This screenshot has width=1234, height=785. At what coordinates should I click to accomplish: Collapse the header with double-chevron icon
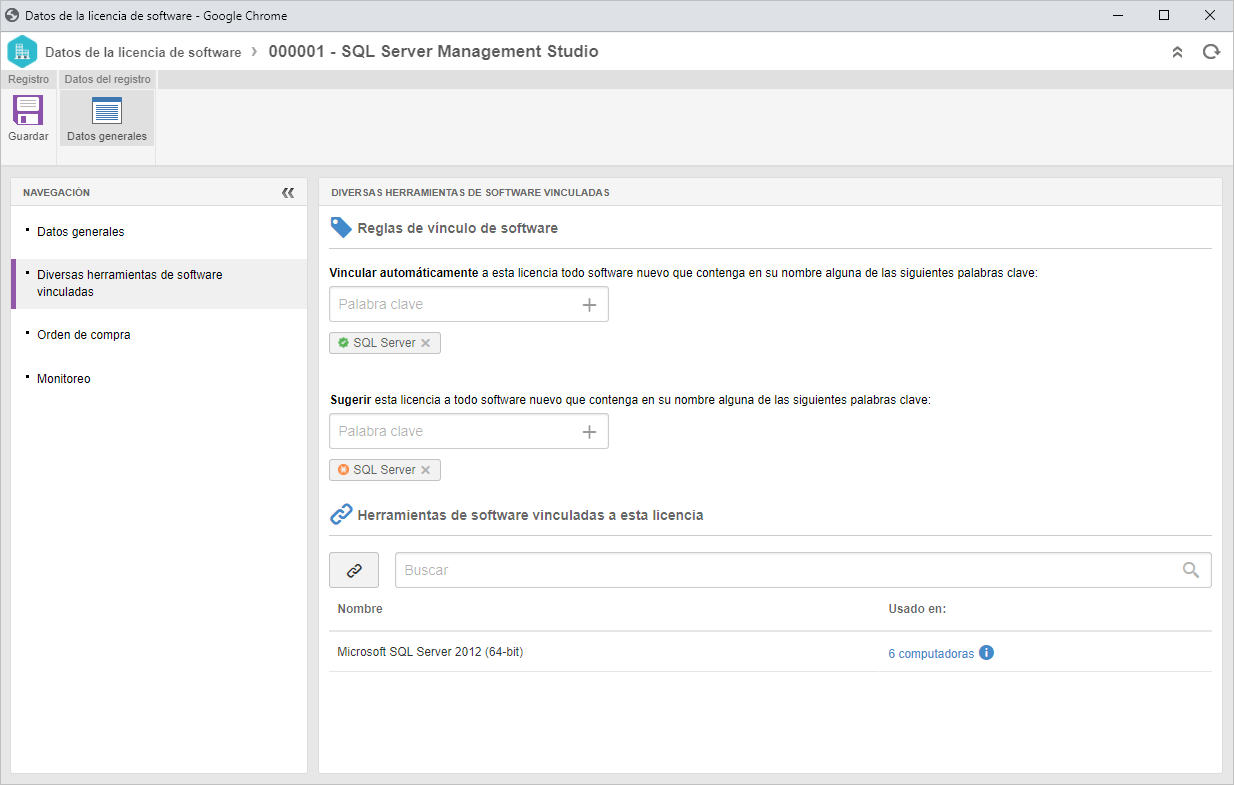pyautogui.click(x=1177, y=52)
